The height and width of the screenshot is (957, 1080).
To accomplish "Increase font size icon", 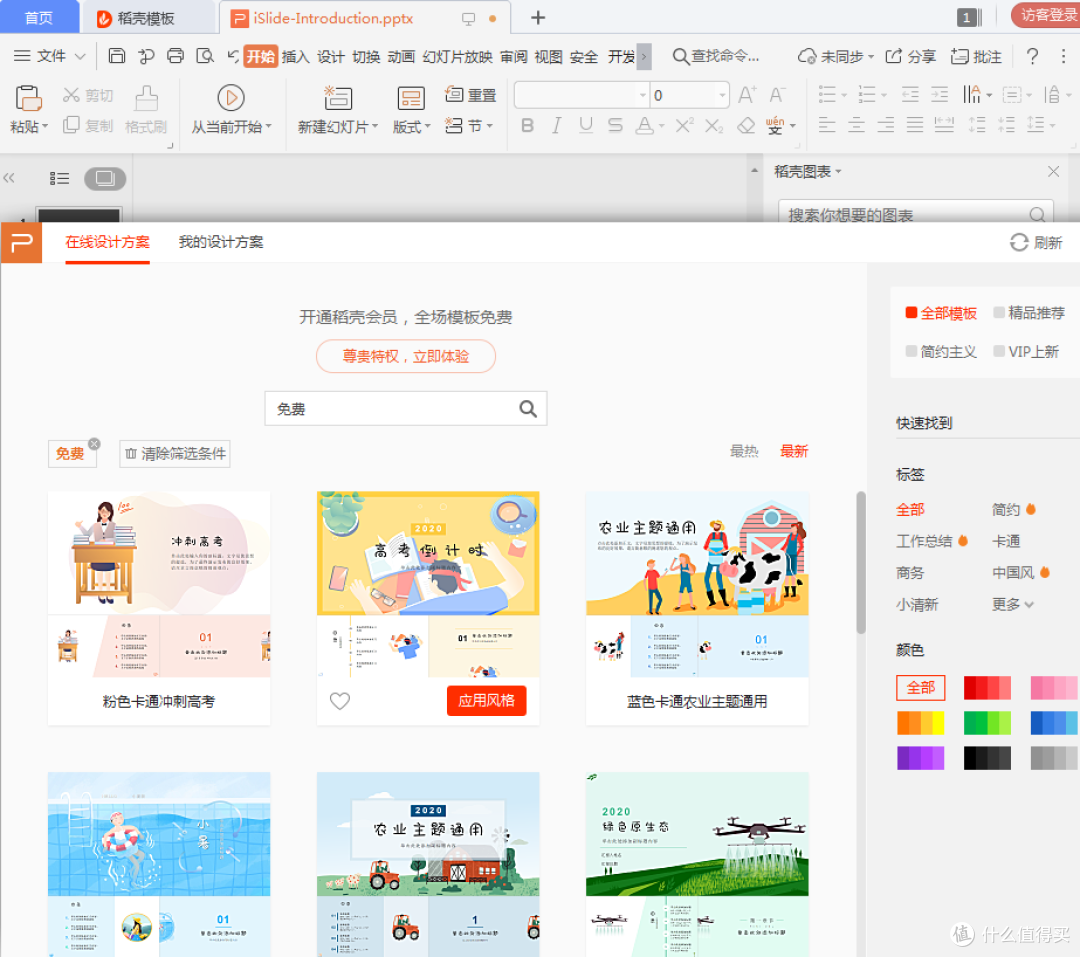I will [x=747, y=95].
